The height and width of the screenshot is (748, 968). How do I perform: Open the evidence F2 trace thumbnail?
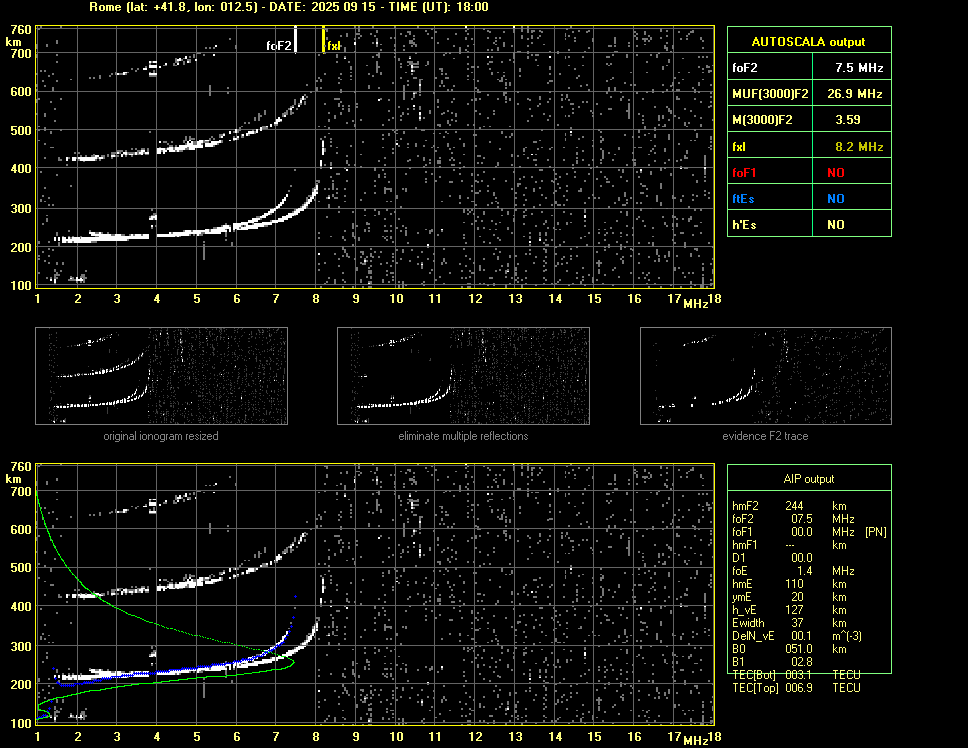pyautogui.click(x=766, y=376)
